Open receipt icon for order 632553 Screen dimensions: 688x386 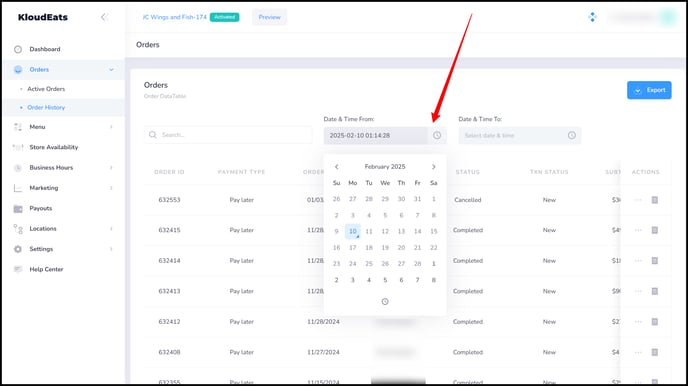(655, 200)
